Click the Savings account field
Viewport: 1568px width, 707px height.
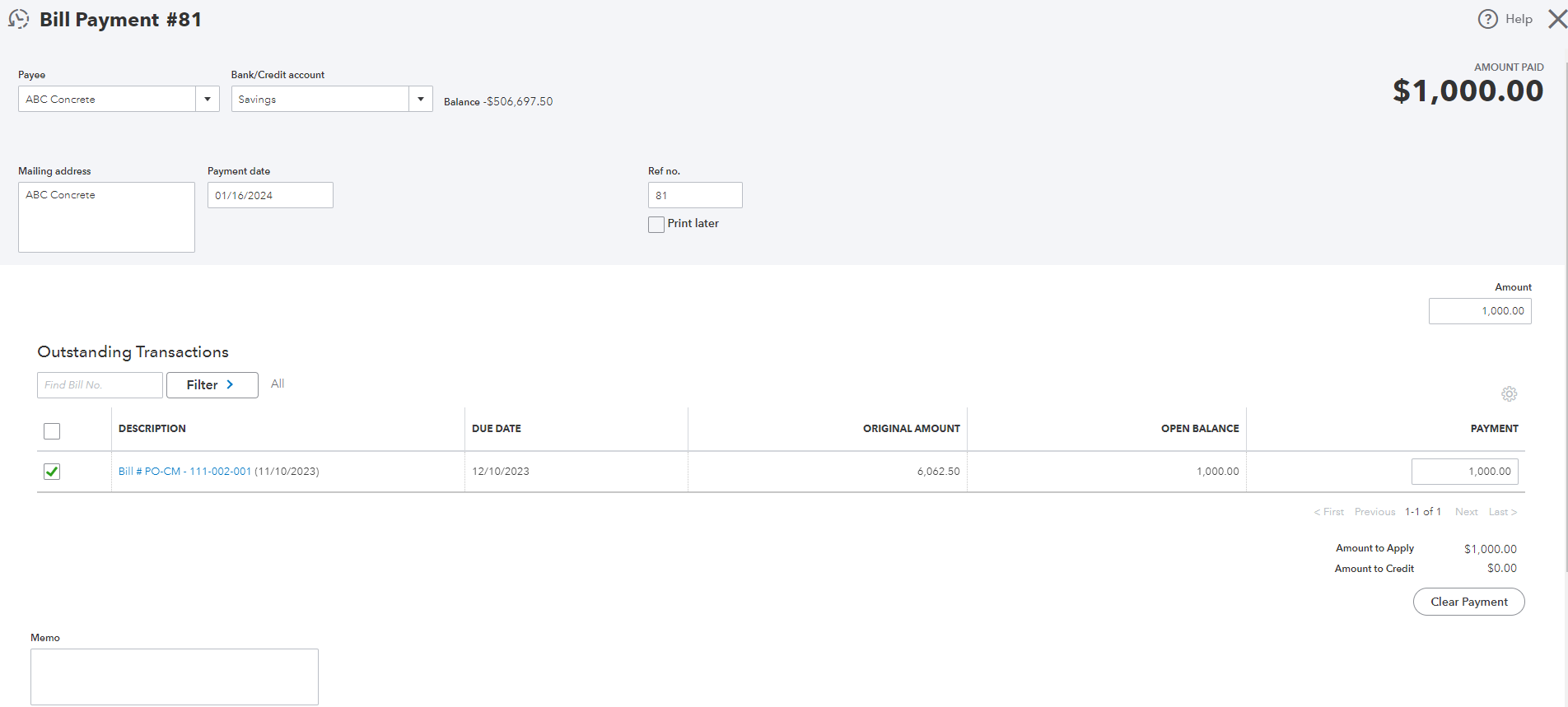(320, 99)
